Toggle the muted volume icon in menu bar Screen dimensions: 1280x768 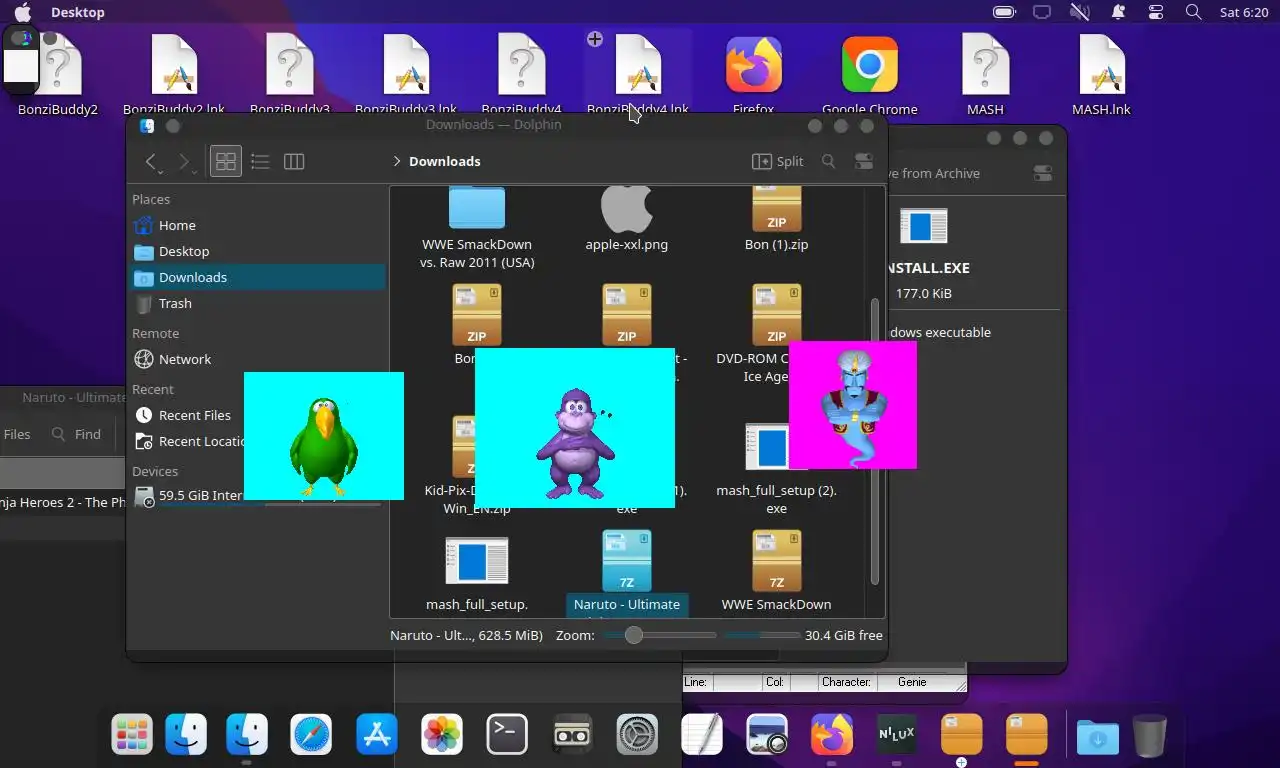[1080, 12]
